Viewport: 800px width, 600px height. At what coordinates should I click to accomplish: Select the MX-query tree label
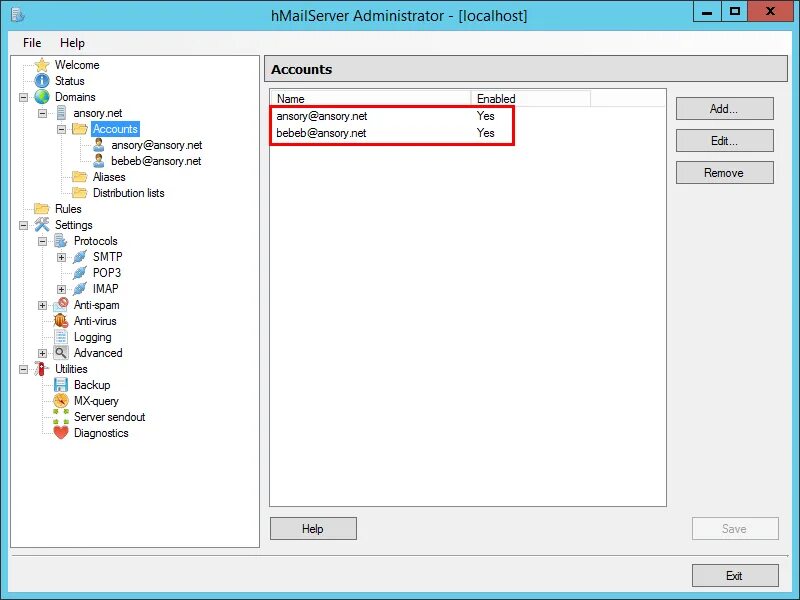[96, 401]
